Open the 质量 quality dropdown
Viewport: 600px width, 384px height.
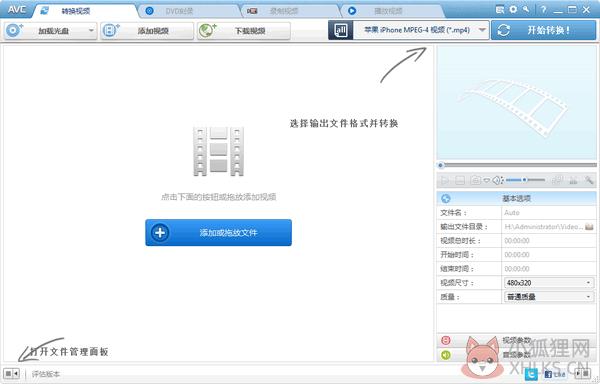pyautogui.click(x=549, y=297)
